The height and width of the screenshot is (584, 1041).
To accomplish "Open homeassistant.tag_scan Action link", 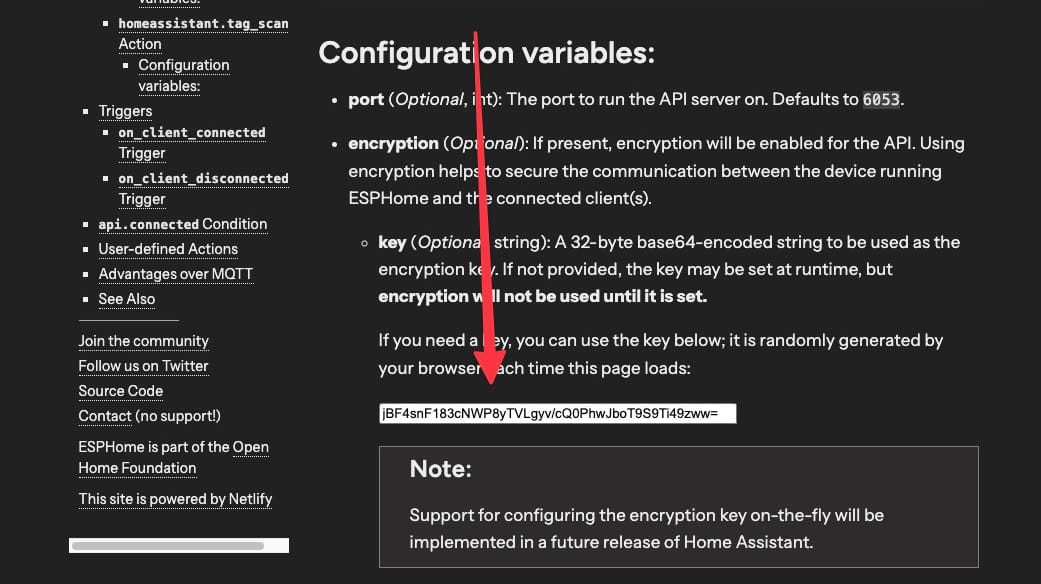I will 203,34.
